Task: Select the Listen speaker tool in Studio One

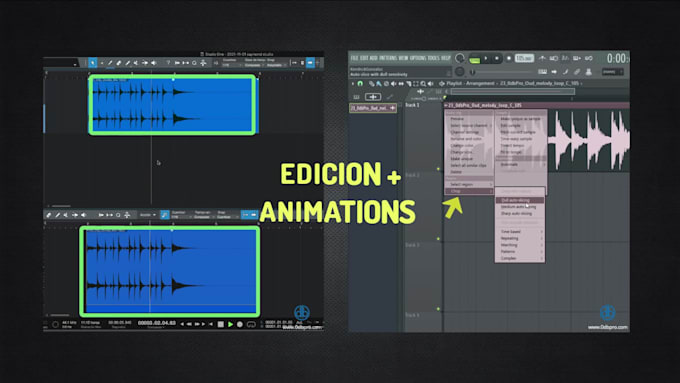Action: (x=154, y=63)
